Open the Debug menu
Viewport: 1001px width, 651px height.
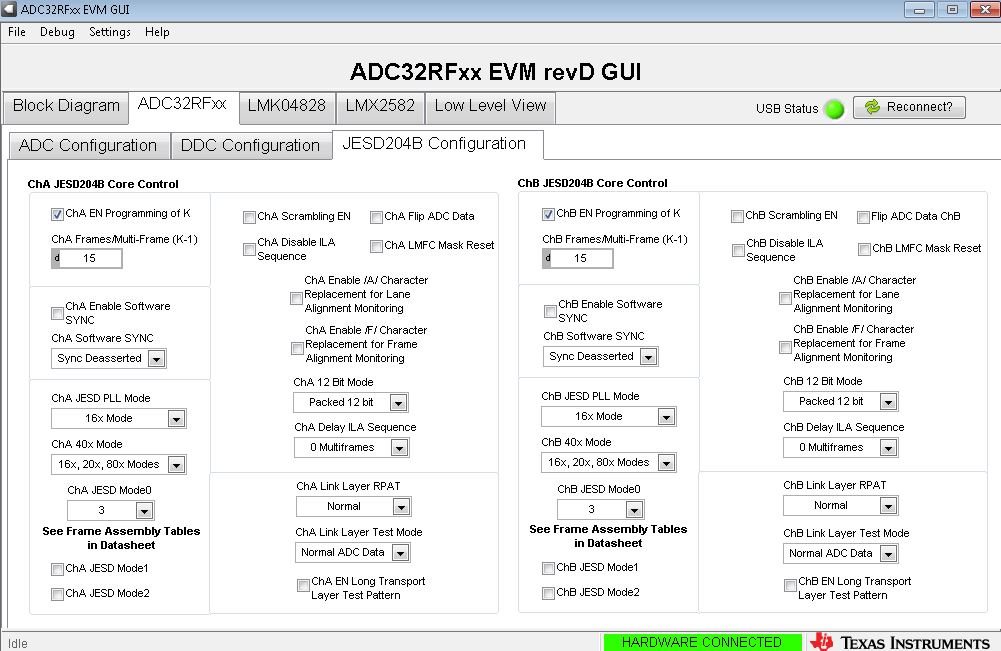57,32
